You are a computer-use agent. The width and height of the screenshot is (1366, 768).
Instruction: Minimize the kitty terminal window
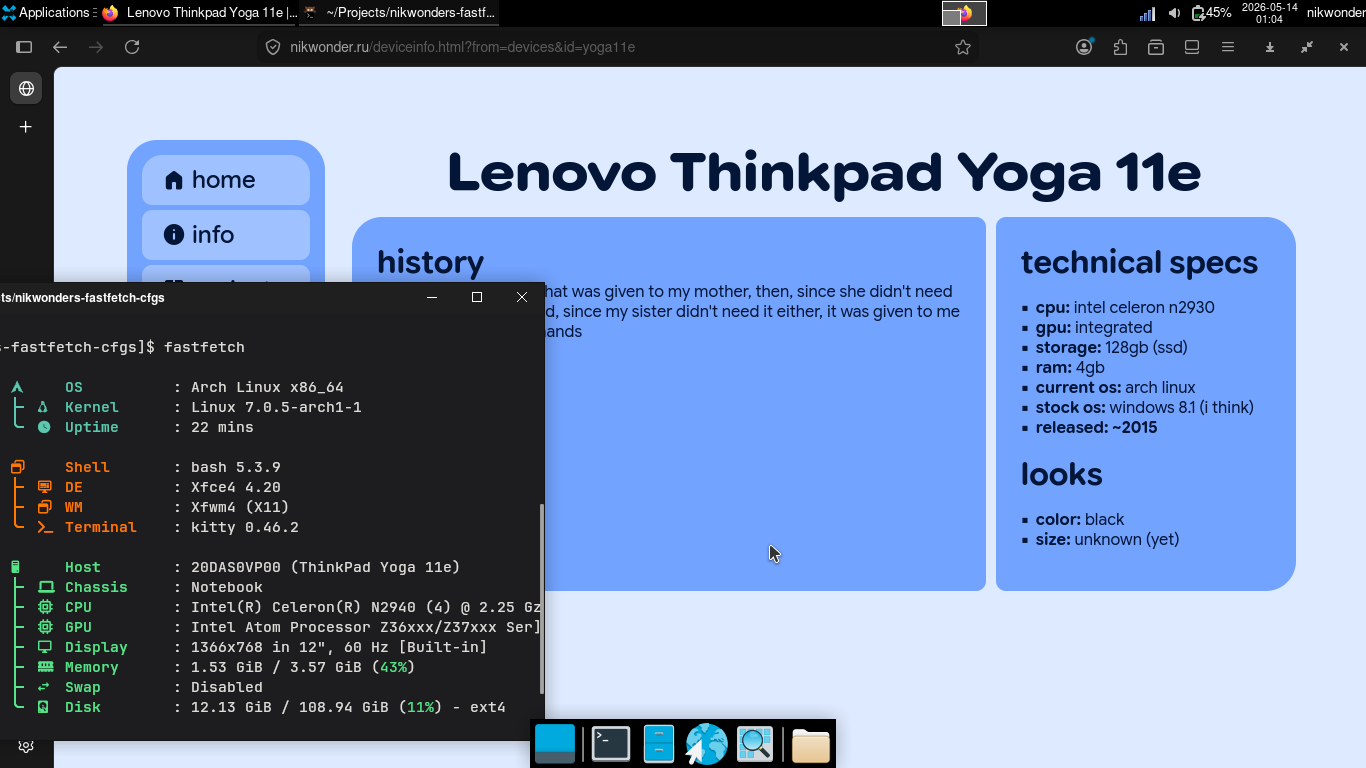point(432,297)
